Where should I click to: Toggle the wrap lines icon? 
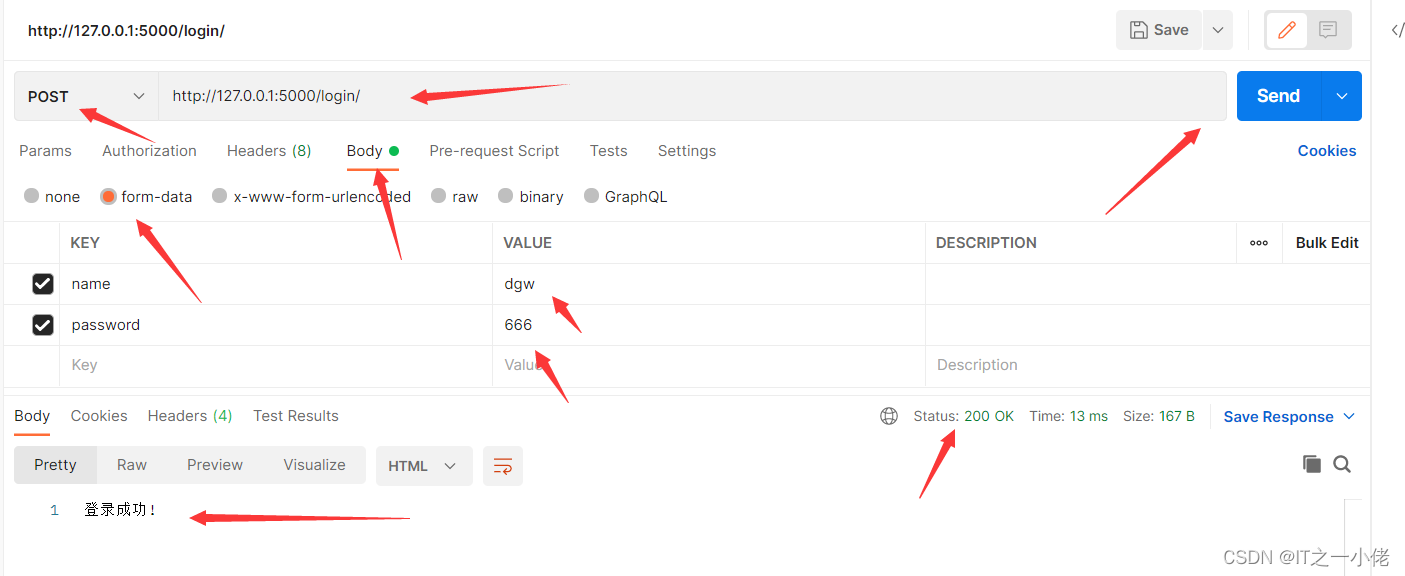(503, 466)
